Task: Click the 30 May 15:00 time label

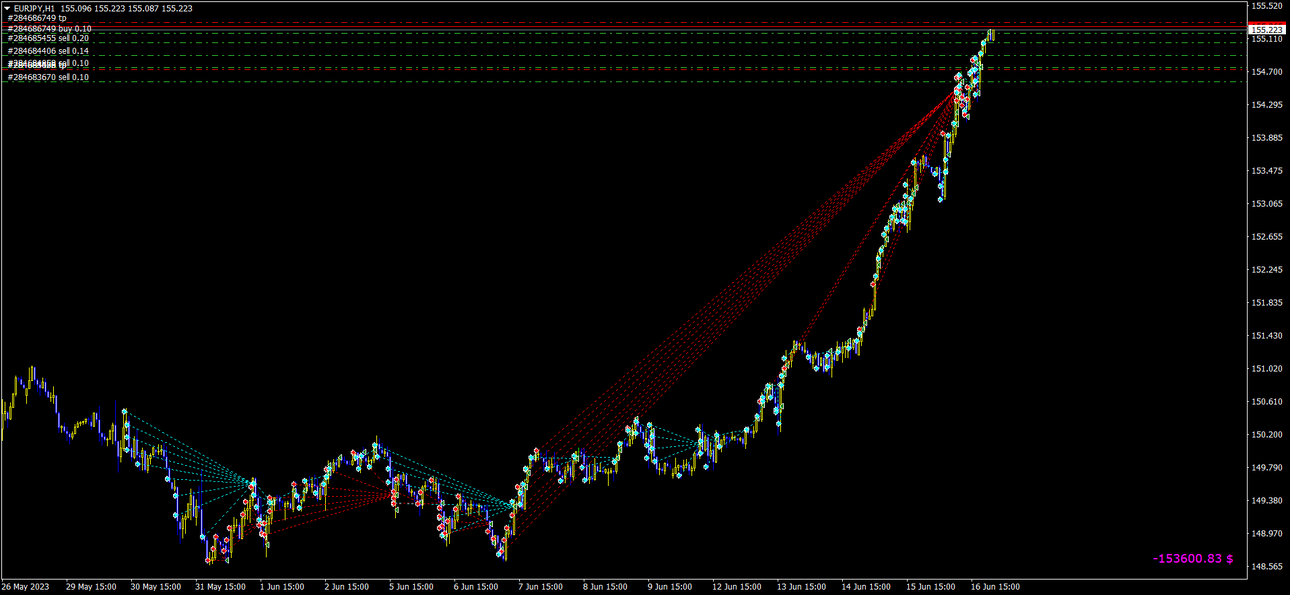Action: click(157, 587)
